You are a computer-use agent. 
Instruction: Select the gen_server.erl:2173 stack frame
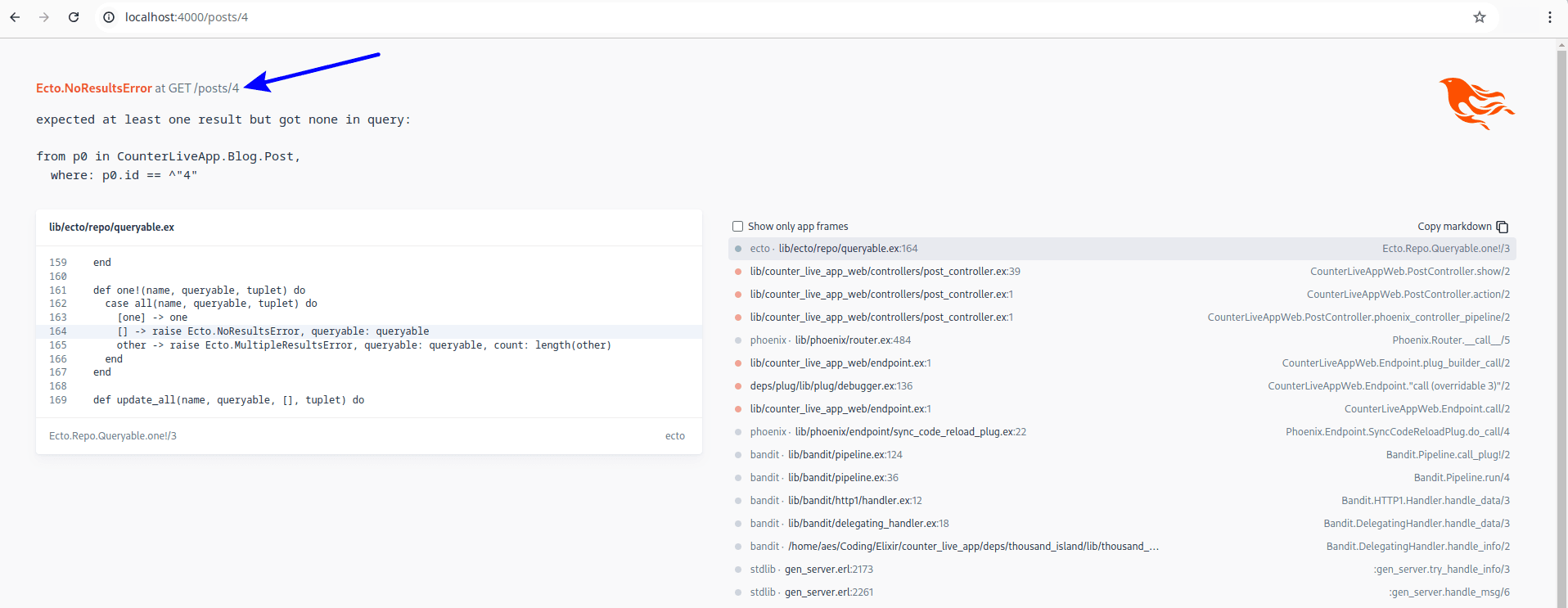(1122, 570)
